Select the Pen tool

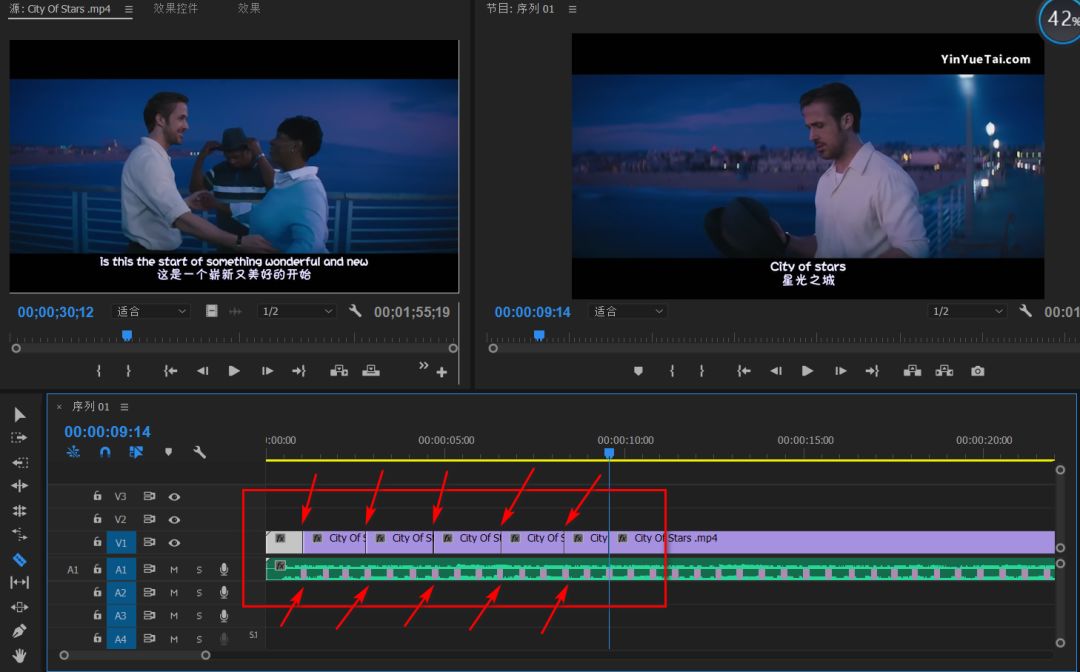[20, 631]
